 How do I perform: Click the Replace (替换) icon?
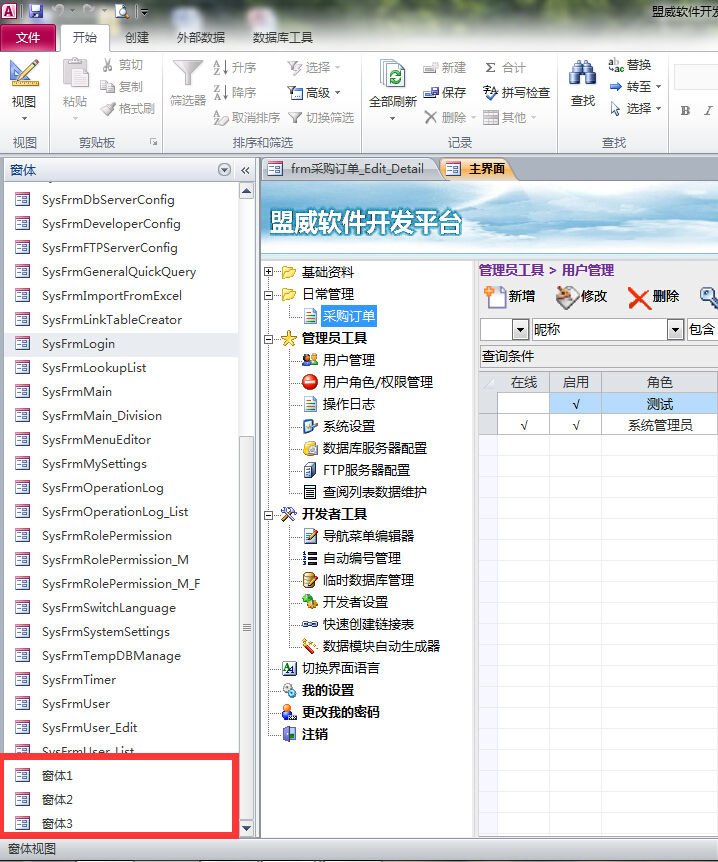616,65
